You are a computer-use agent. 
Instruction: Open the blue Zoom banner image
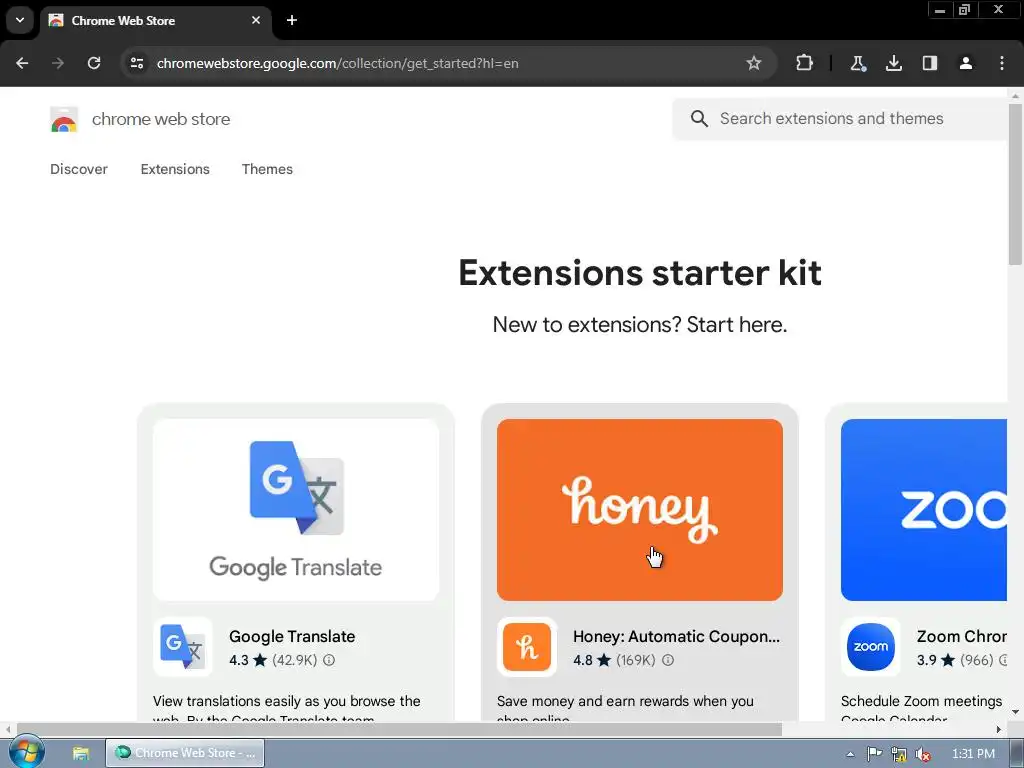(x=923, y=509)
